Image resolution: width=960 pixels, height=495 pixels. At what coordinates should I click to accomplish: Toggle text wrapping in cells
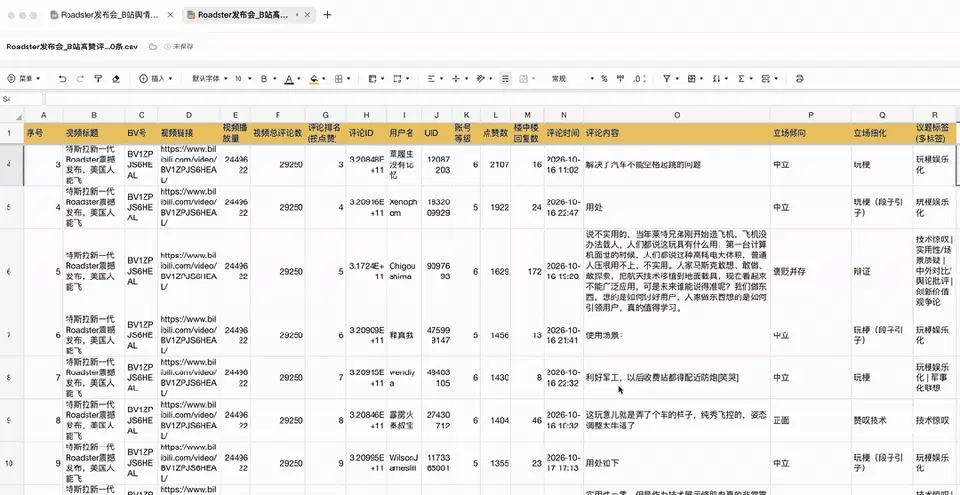(x=505, y=78)
